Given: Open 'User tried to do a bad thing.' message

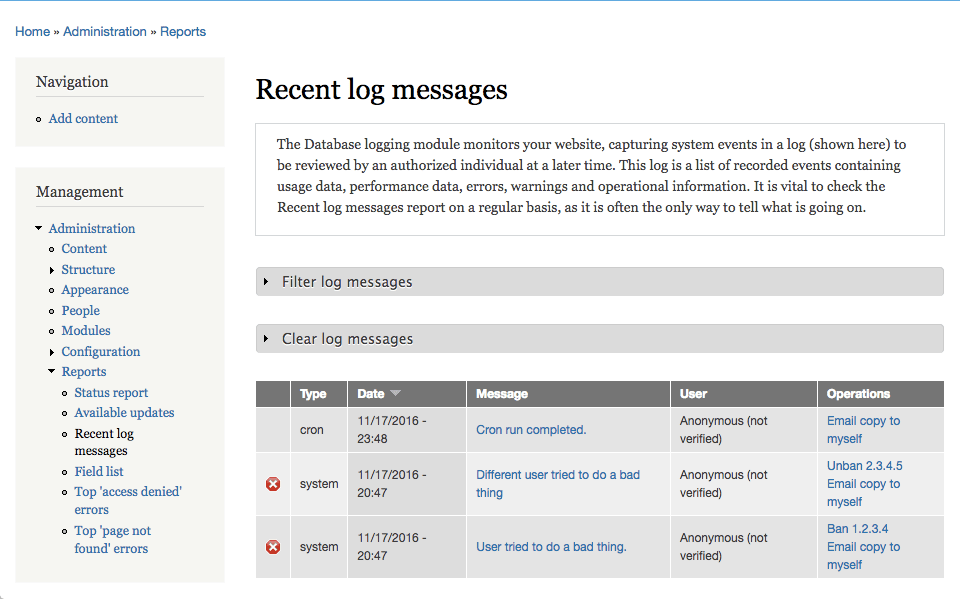Looking at the screenshot, I should 551,547.
